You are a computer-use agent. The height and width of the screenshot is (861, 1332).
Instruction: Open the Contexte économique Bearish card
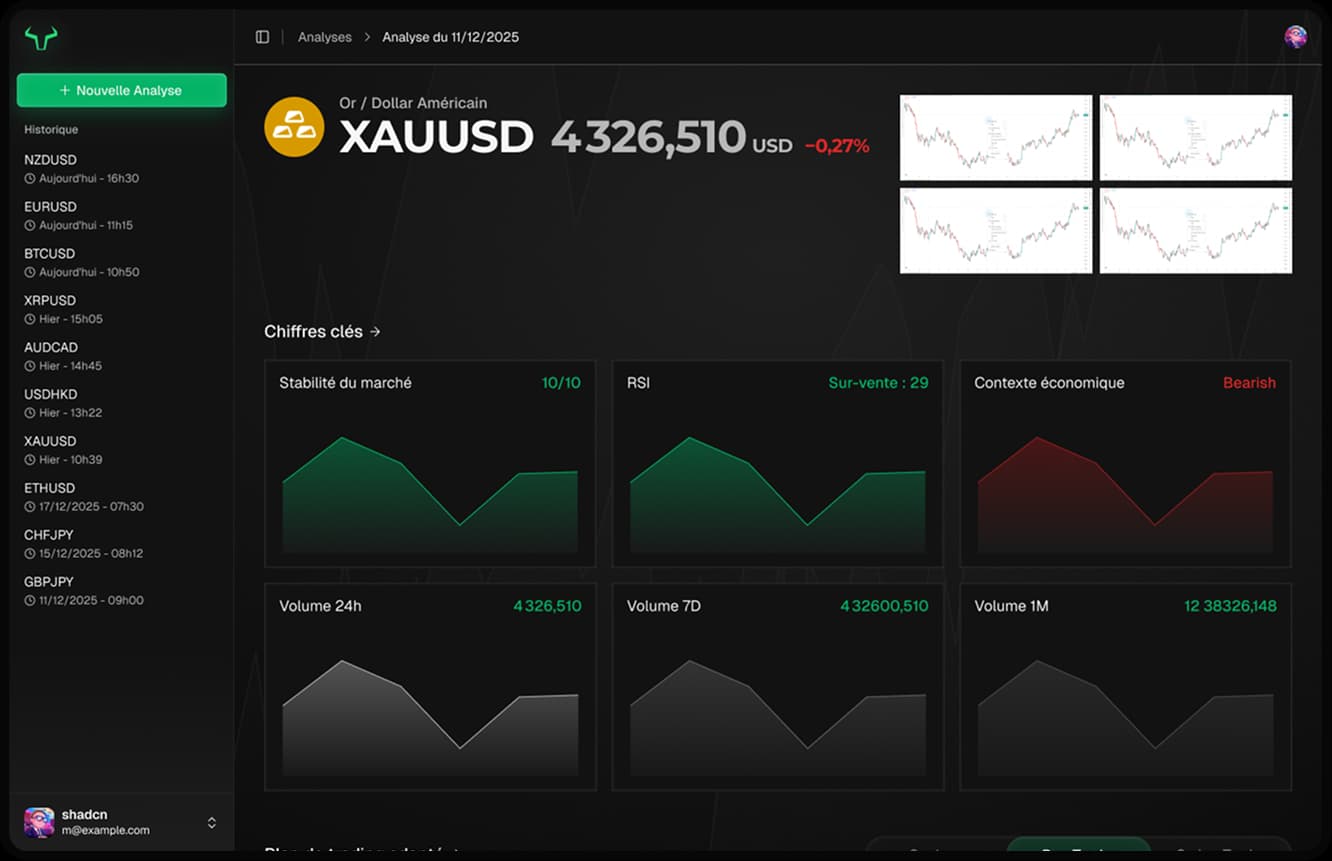click(1125, 464)
